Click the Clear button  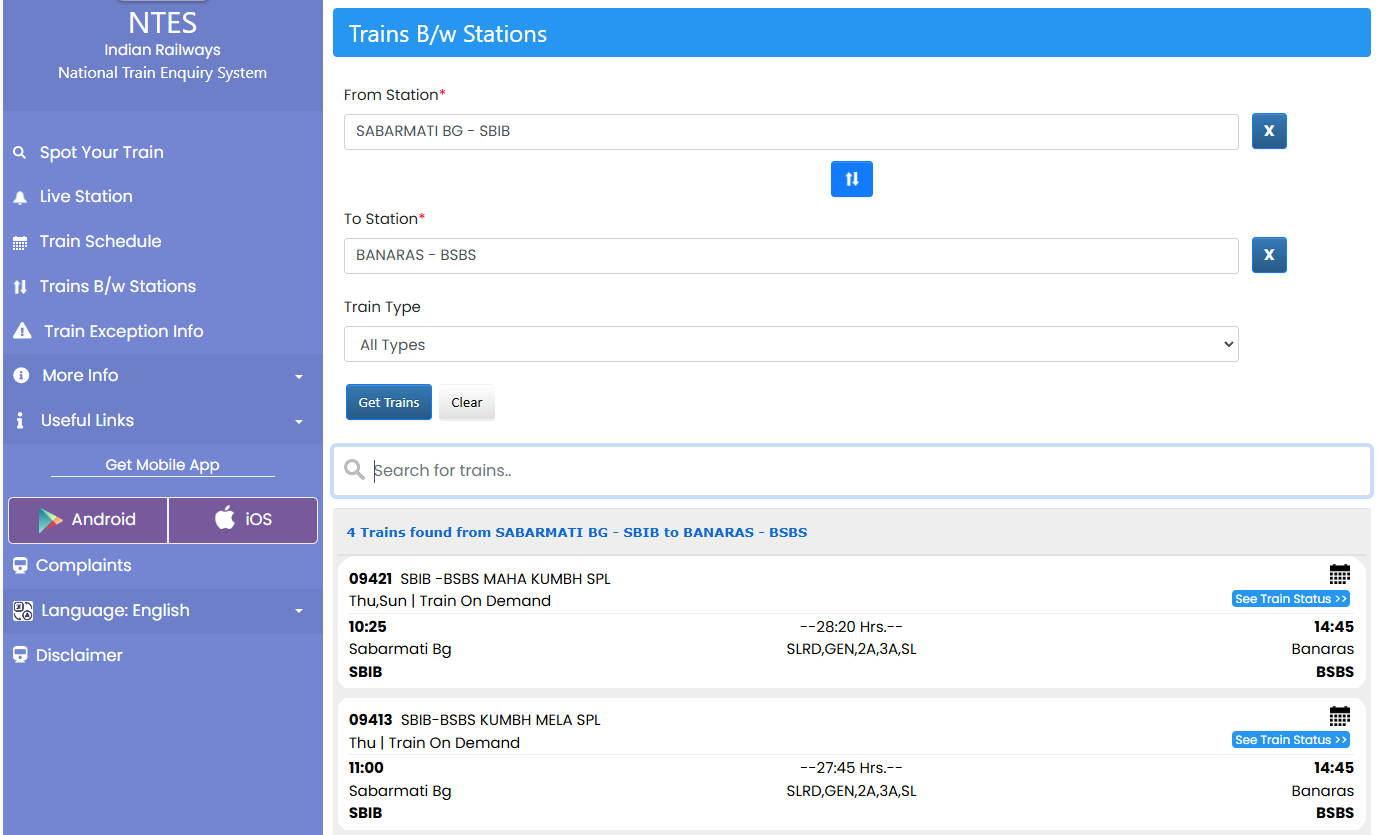pyautogui.click(x=467, y=402)
